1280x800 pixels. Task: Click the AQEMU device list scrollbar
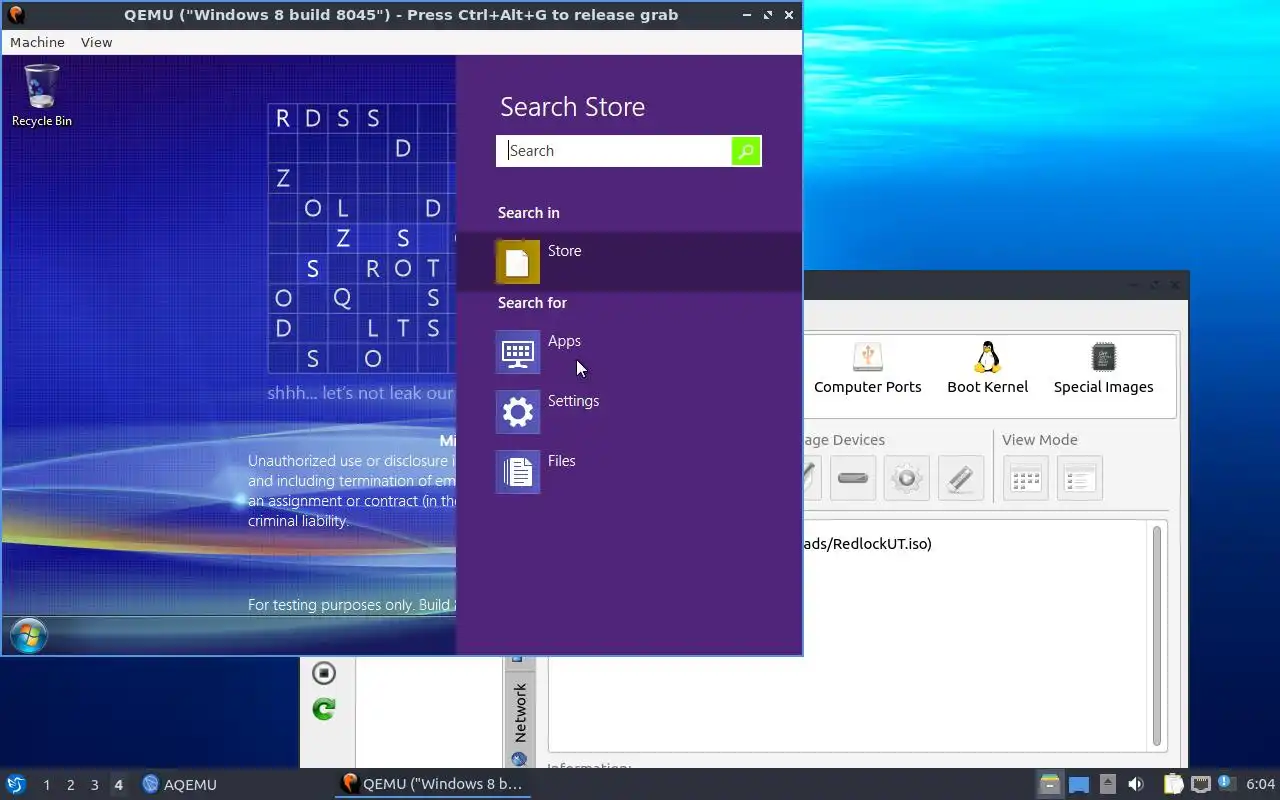pos(1157,635)
